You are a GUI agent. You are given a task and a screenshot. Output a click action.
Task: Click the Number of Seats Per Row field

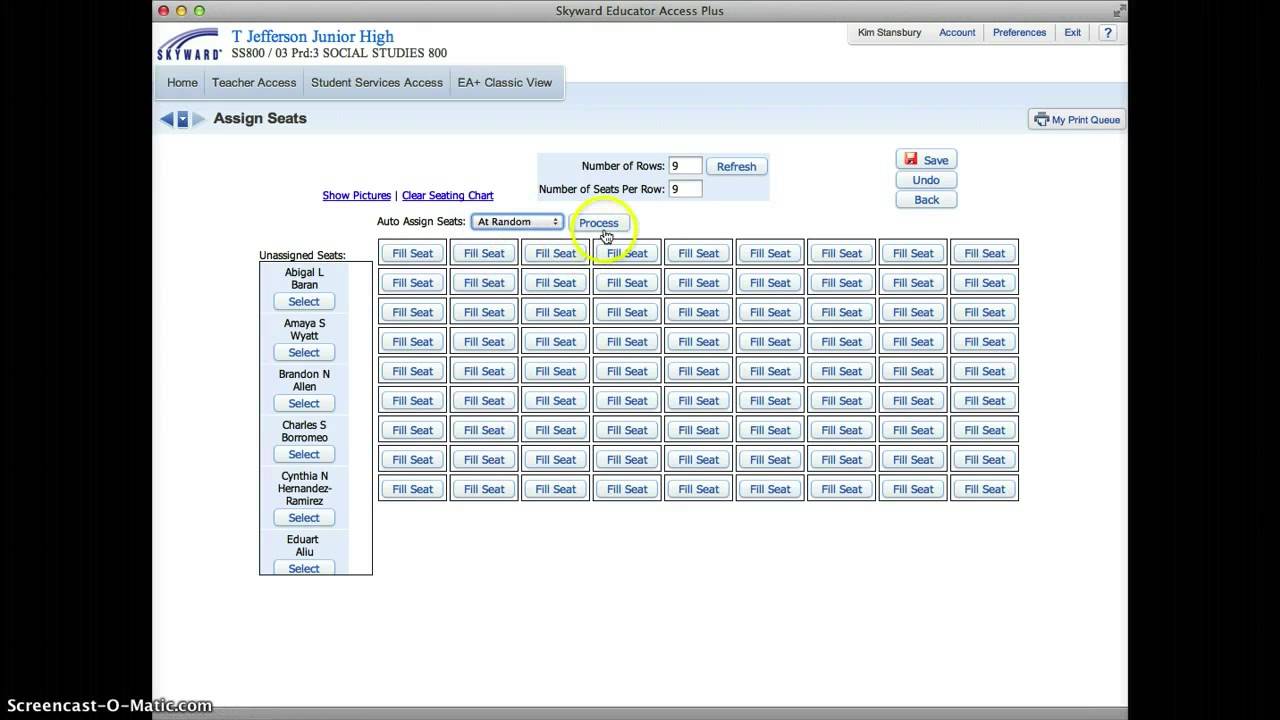pyautogui.click(x=685, y=189)
